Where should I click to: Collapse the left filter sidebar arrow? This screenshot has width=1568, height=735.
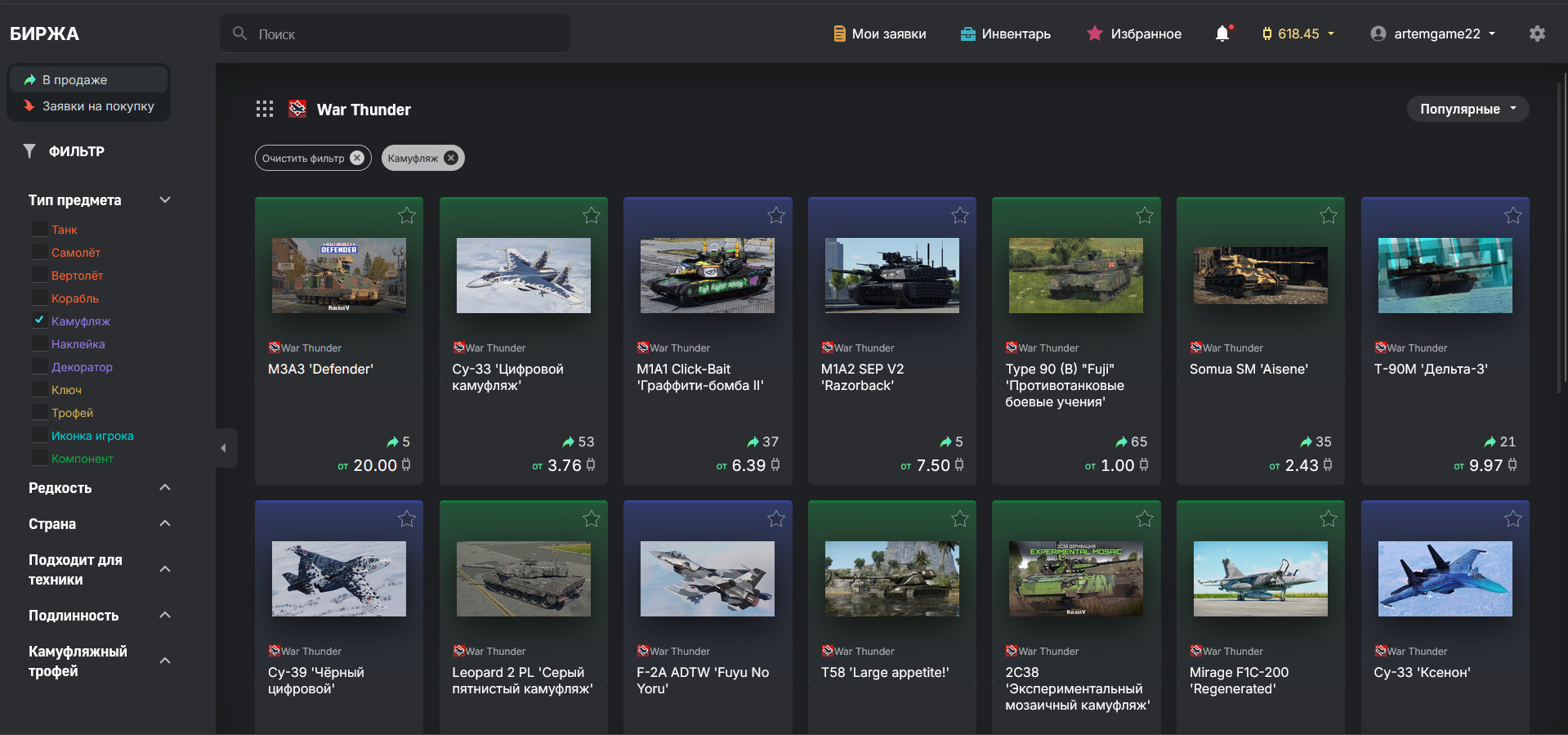[224, 448]
